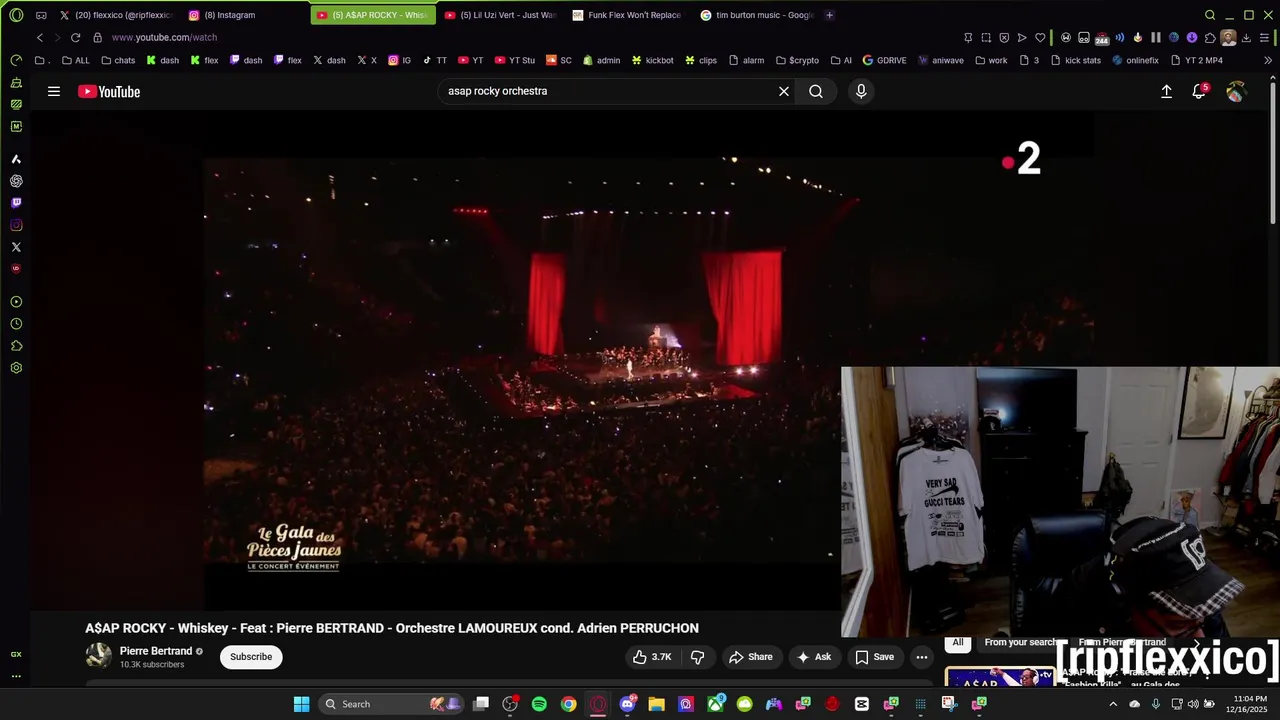
Task: Open the YouTube account avatar menu
Action: click(x=1236, y=91)
